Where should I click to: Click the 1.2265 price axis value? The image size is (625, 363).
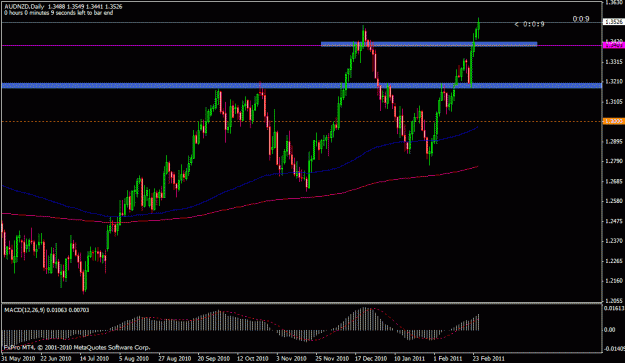(x=614, y=261)
